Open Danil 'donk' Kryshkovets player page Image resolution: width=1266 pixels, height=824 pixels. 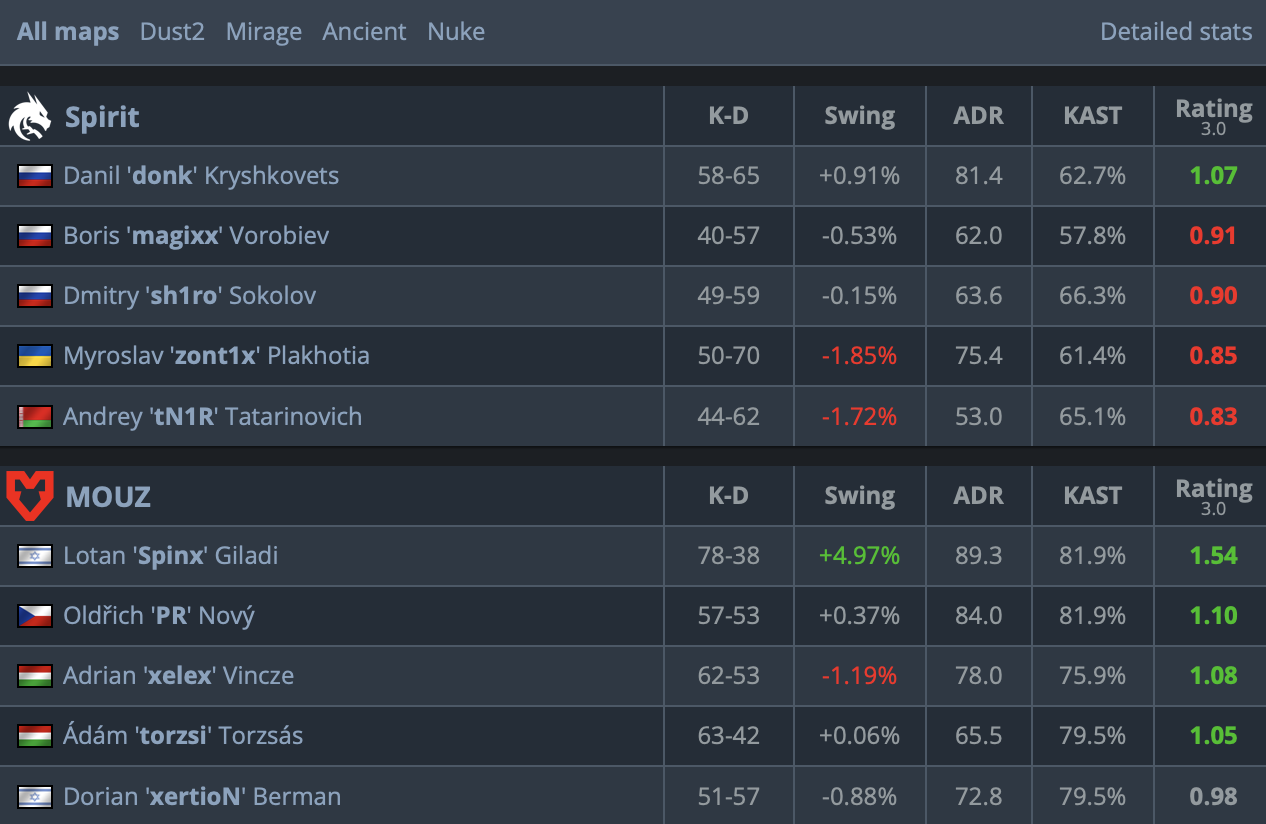pos(201,176)
